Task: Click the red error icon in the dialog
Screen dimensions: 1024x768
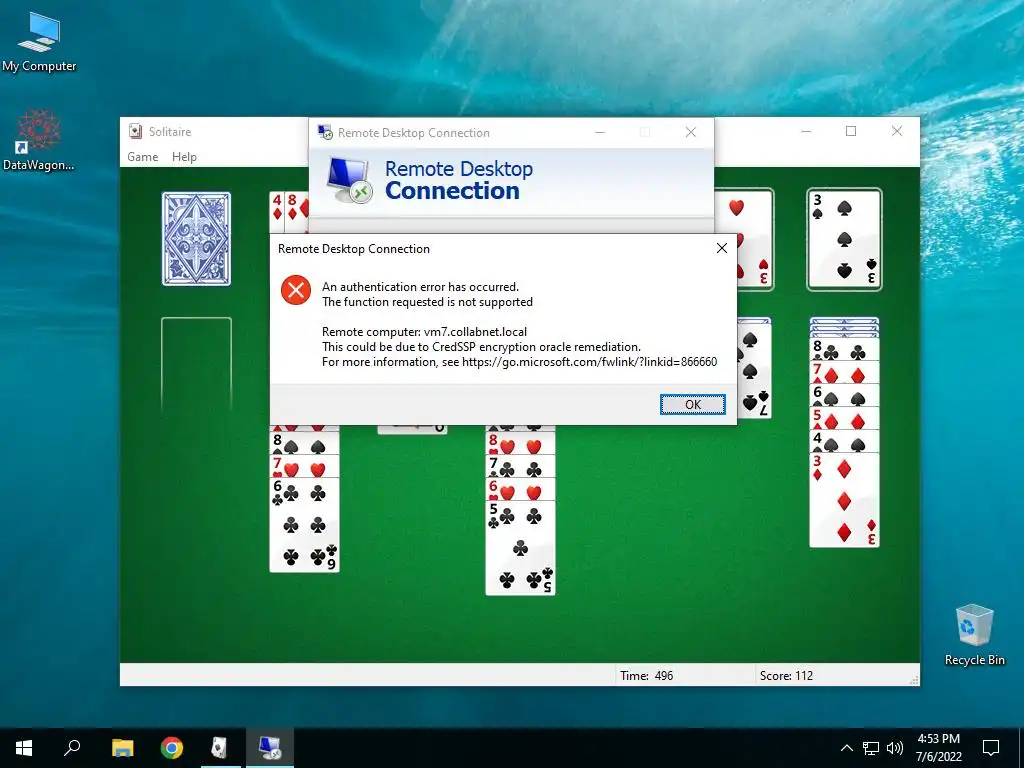Action: (296, 289)
